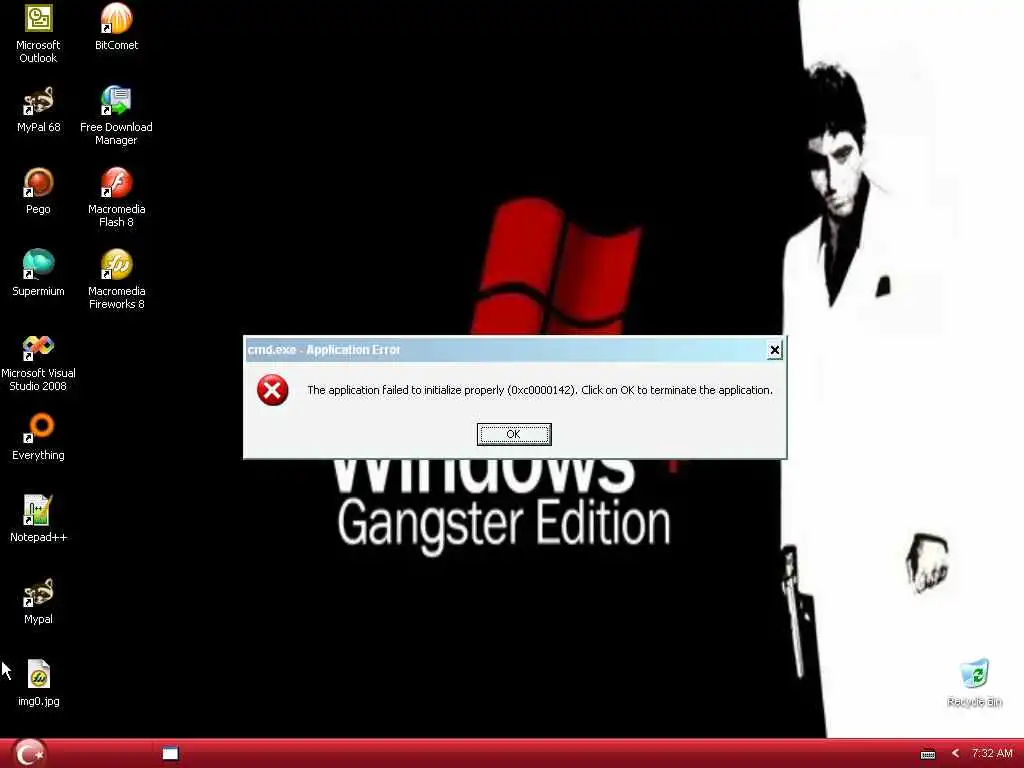Viewport: 1024px width, 768px height.
Task: Expand hidden tray icons arrow
Action: tap(955, 754)
